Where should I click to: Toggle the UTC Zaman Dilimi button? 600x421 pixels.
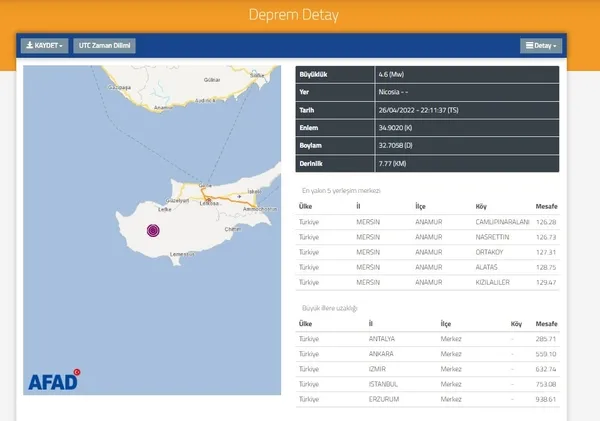[x=104, y=46]
